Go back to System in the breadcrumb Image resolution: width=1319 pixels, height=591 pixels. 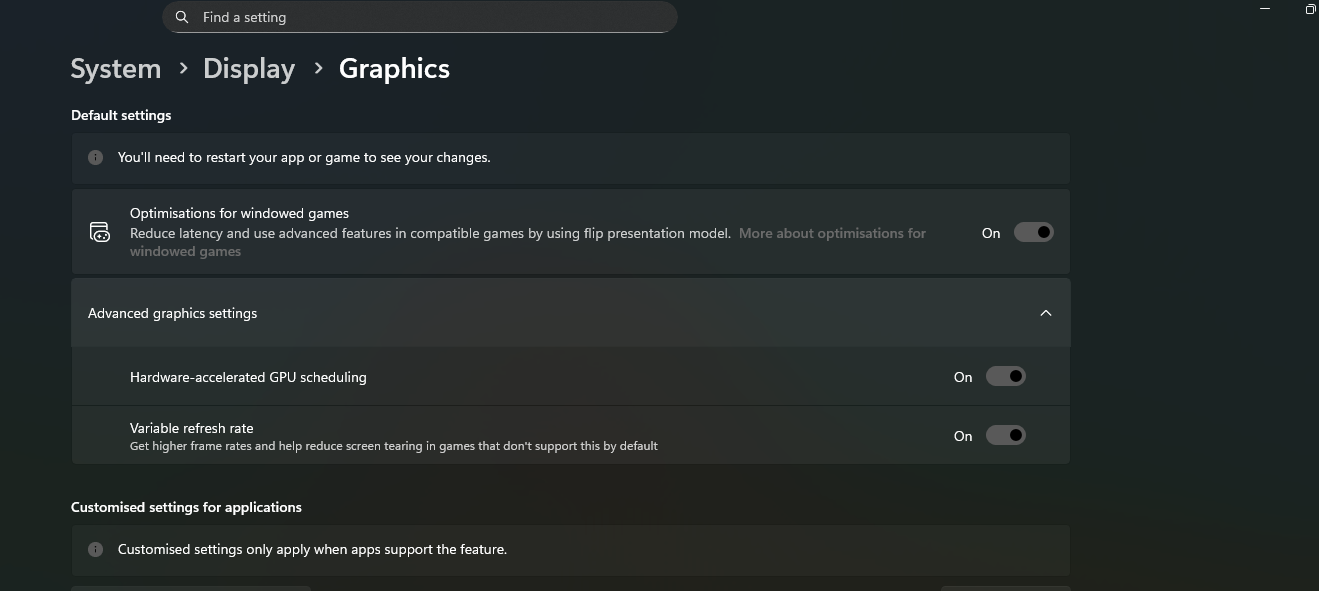click(x=116, y=69)
